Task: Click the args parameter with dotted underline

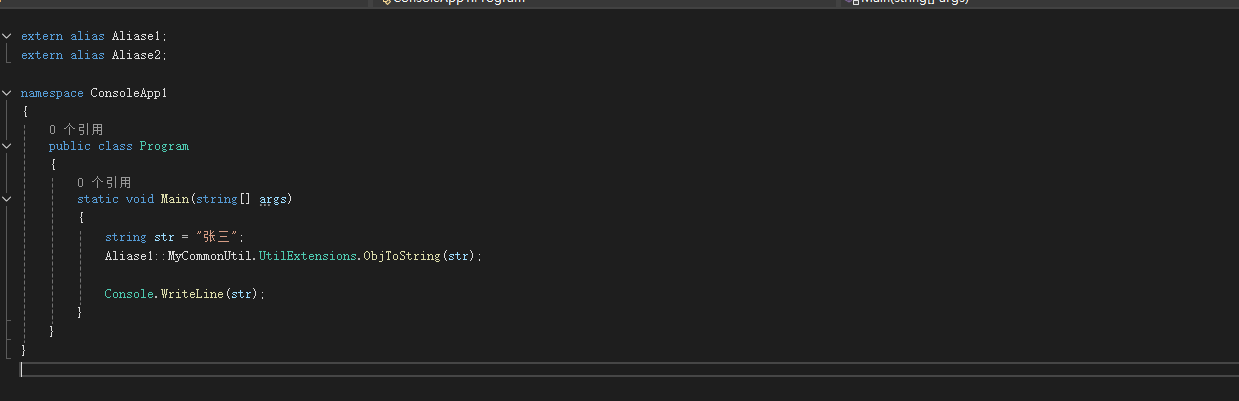Action: click(273, 199)
